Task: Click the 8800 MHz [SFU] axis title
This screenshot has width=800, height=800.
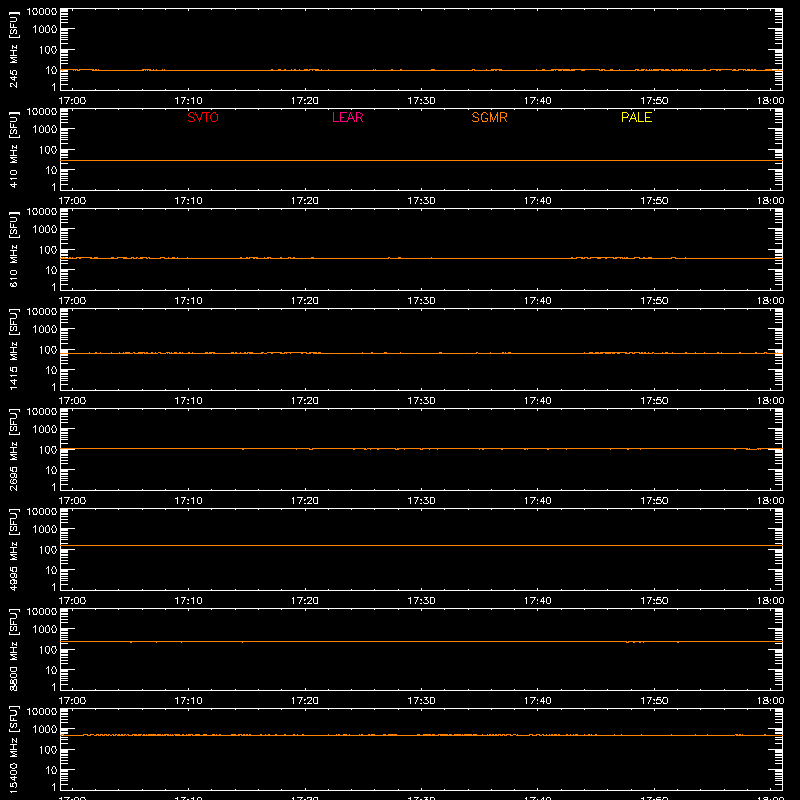Action: 13,649
